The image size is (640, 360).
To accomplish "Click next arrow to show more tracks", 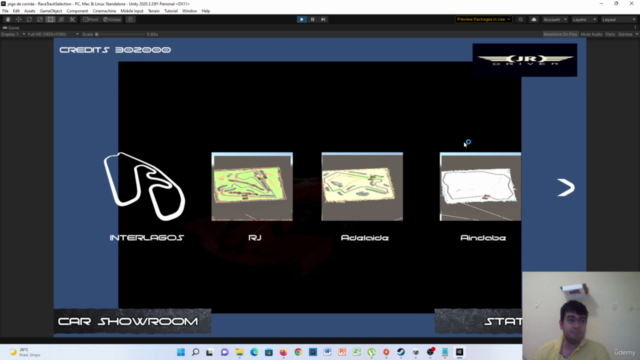I will tap(566, 187).
